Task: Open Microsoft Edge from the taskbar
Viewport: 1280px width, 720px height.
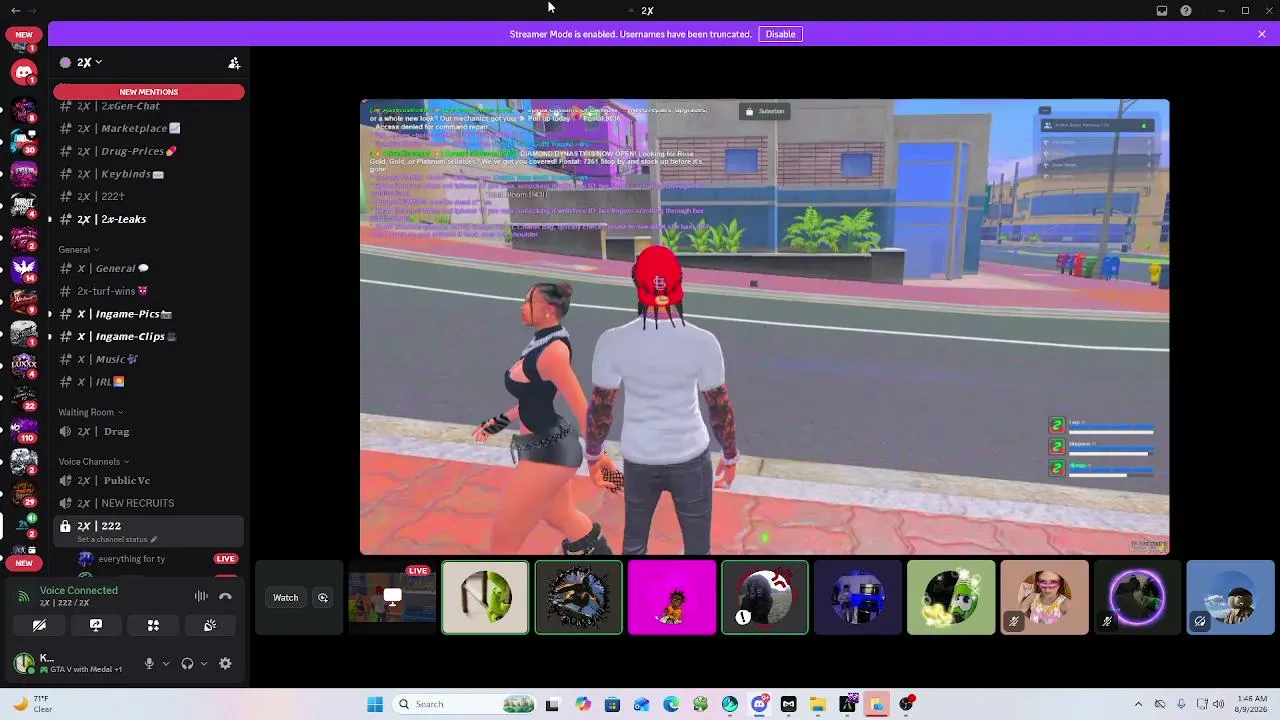Action: [x=671, y=704]
